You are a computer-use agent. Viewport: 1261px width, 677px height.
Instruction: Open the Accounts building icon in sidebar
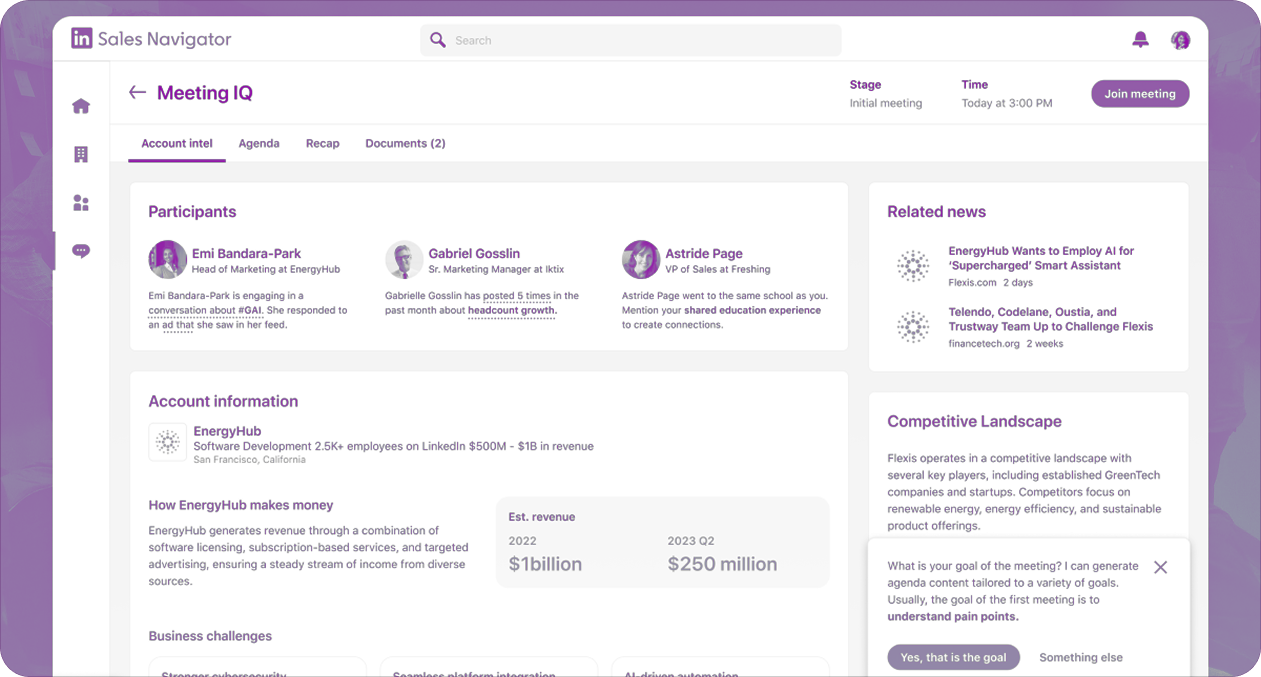(x=81, y=154)
